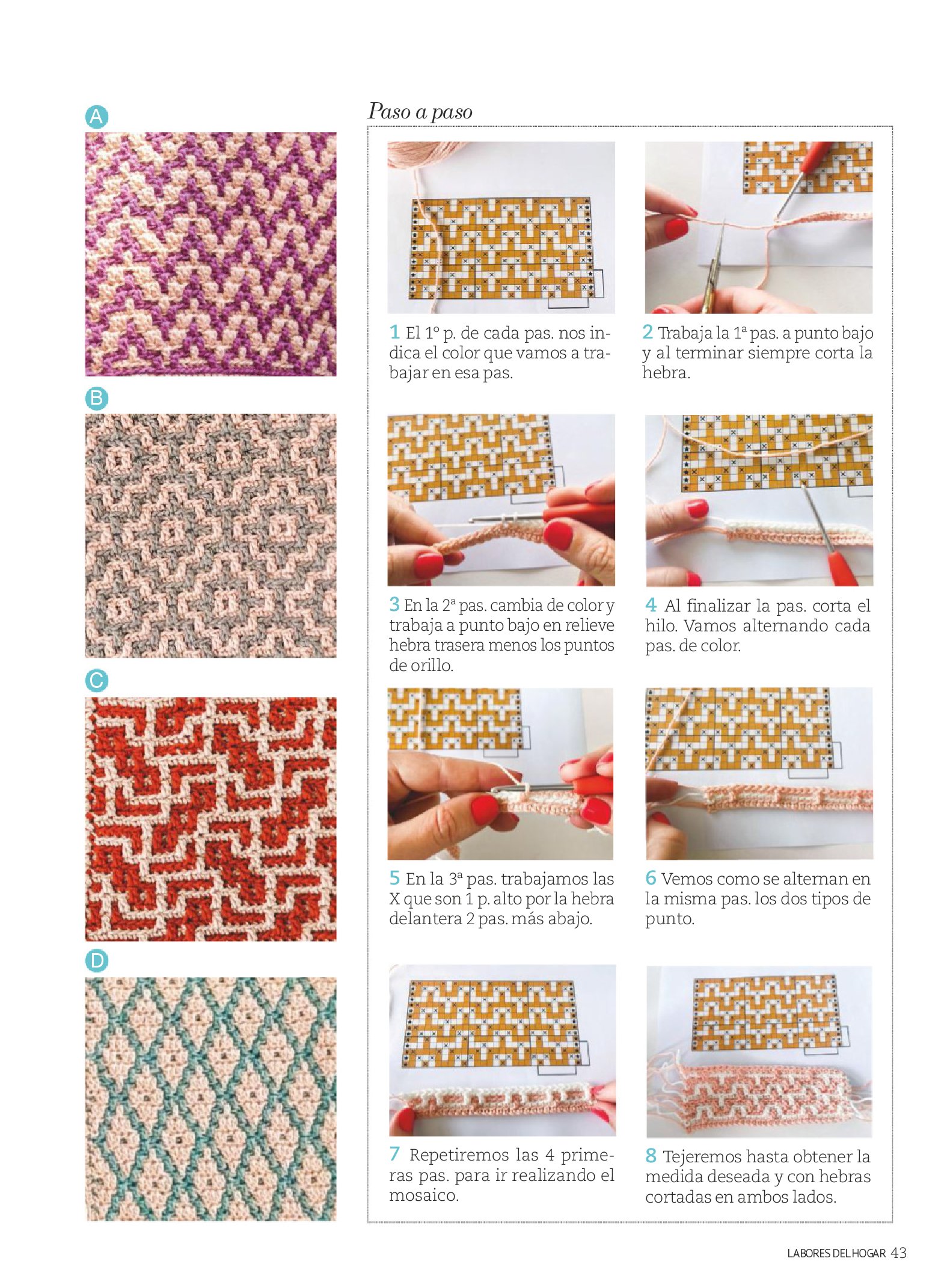Open step 7 photo of strip held at both ends
The height and width of the screenshot is (1288, 947).
click(502, 1050)
